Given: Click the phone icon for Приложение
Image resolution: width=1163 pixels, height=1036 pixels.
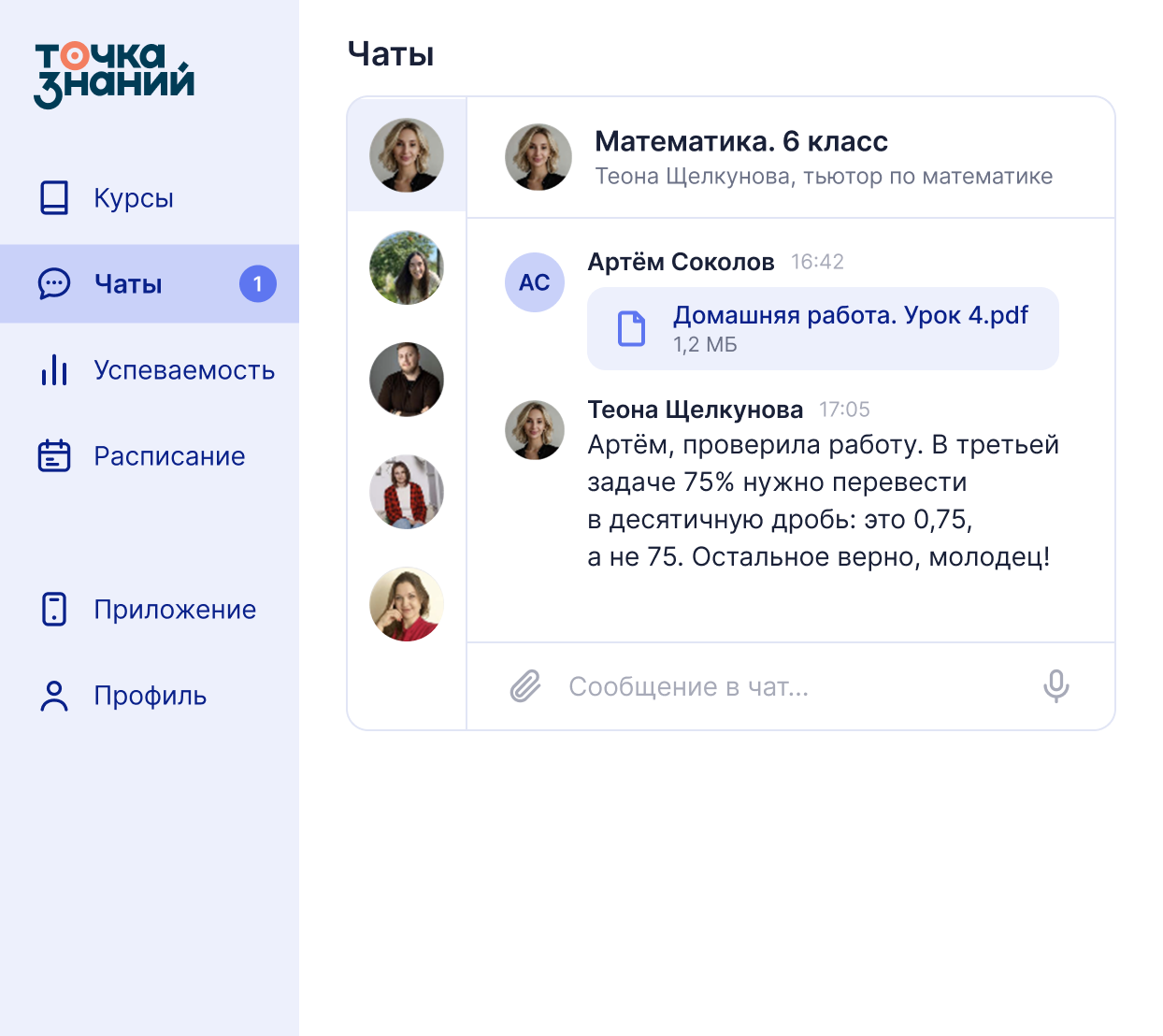Looking at the screenshot, I should [54, 609].
